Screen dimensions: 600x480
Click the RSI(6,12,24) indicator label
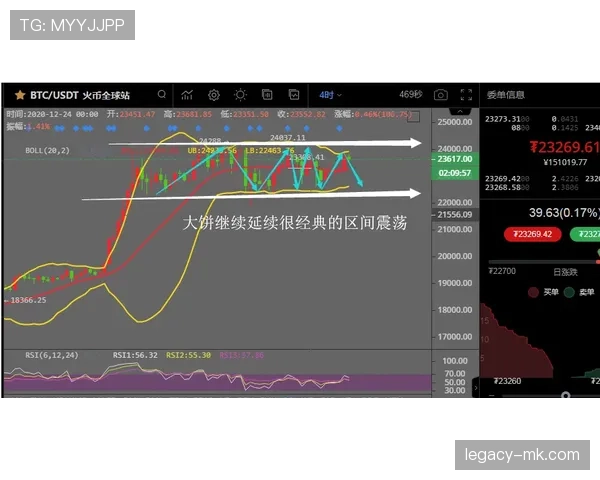[x=52, y=355]
